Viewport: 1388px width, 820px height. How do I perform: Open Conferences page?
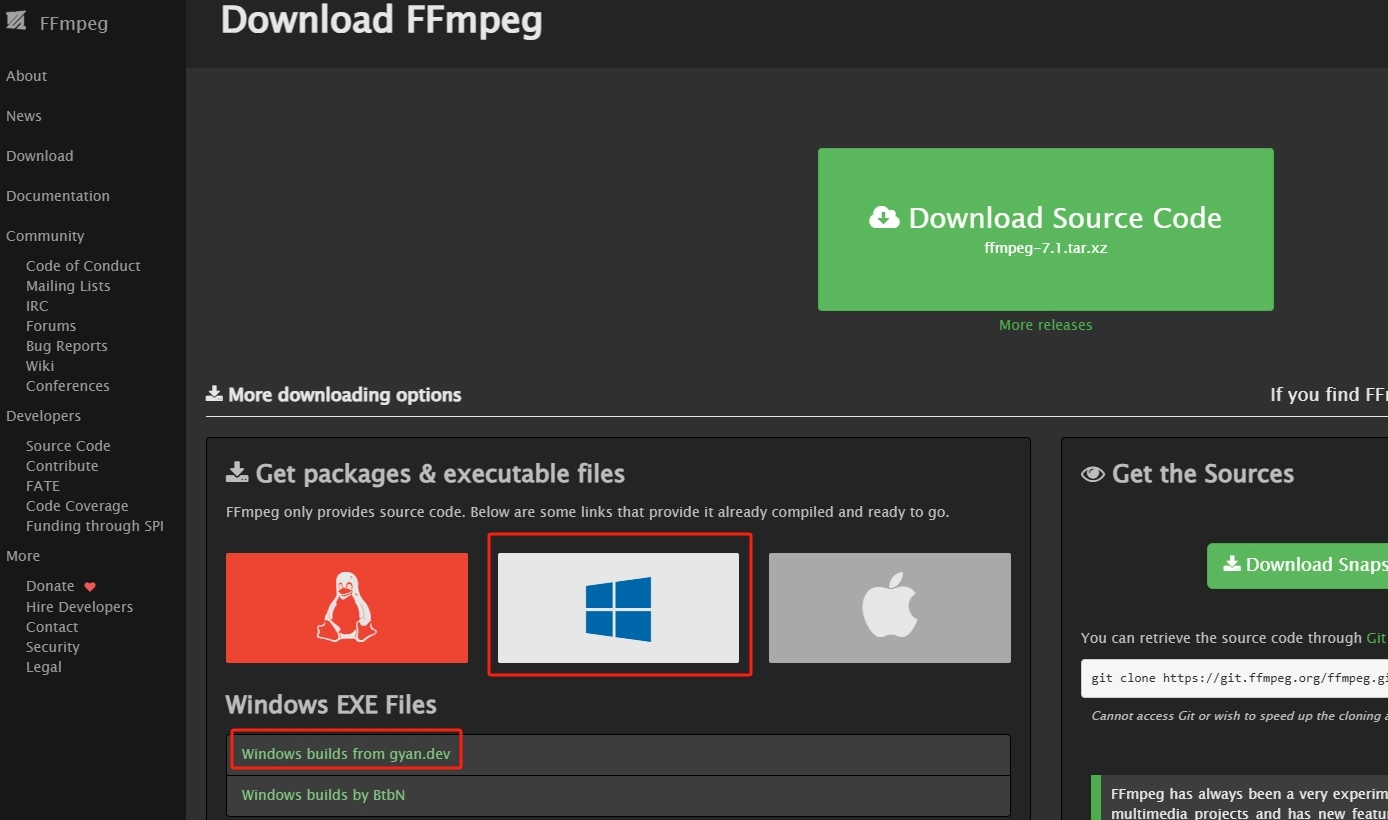tap(68, 386)
